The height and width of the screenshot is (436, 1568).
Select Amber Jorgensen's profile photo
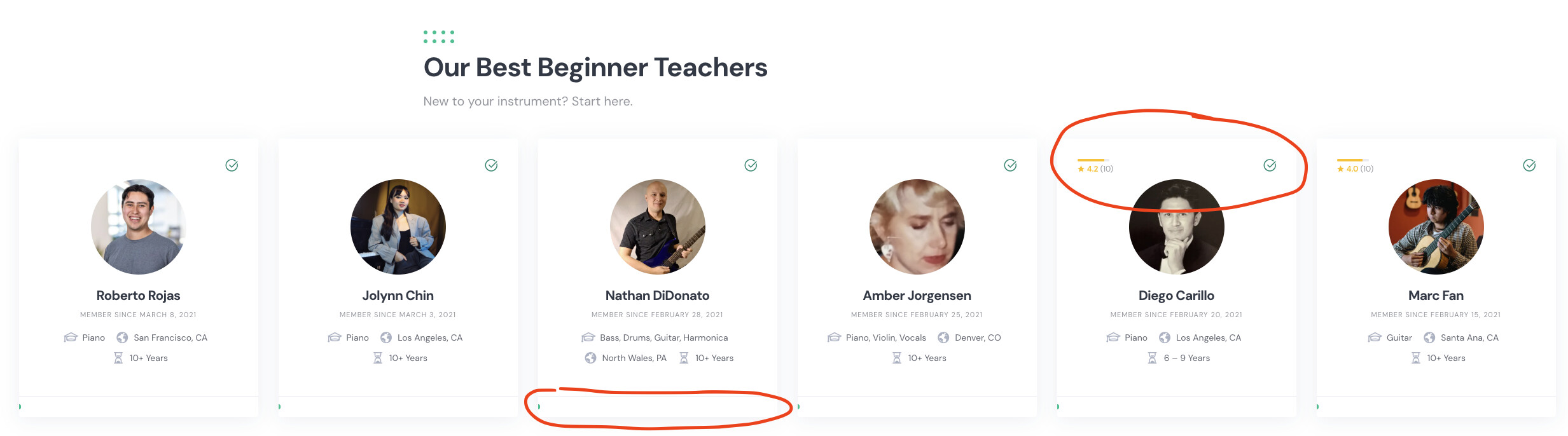(x=917, y=227)
